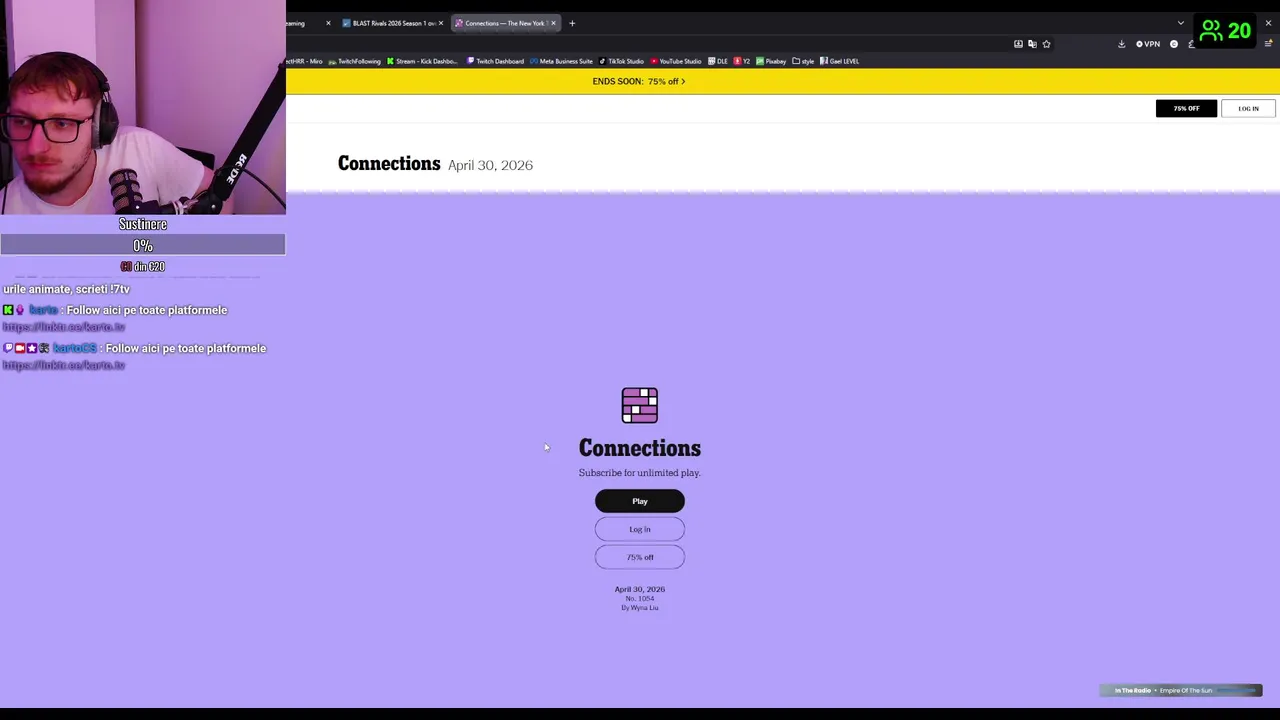Click the Connections purple grid logo

click(x=640, y=405)
